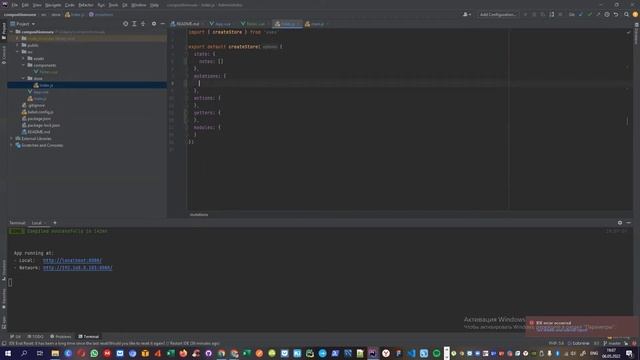This screenshot has width=640, height=360.
Task: Open the Project side tool window
Action: click(x=4, y=31)
